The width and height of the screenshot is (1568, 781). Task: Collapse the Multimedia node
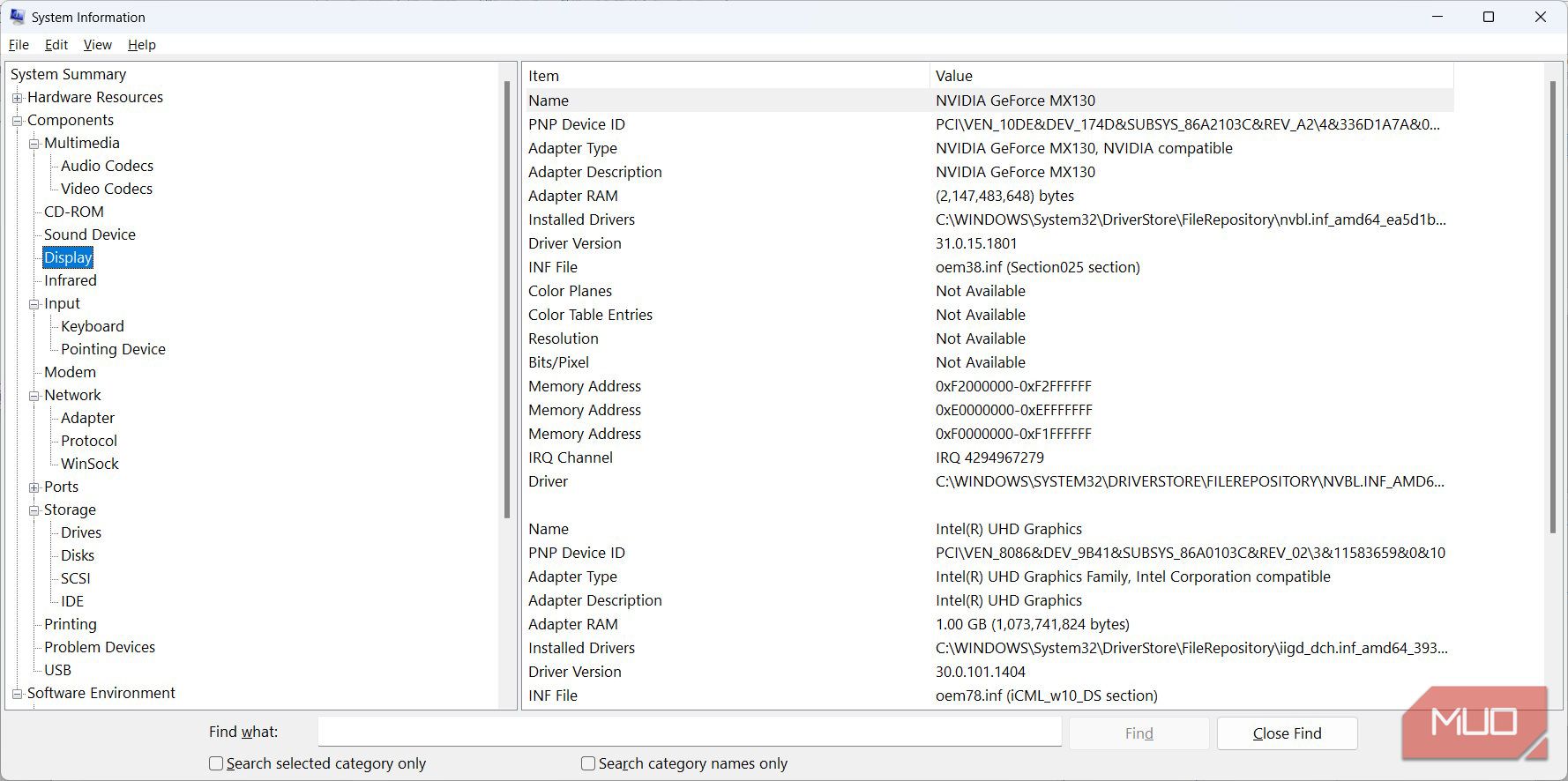click(34, 144)
